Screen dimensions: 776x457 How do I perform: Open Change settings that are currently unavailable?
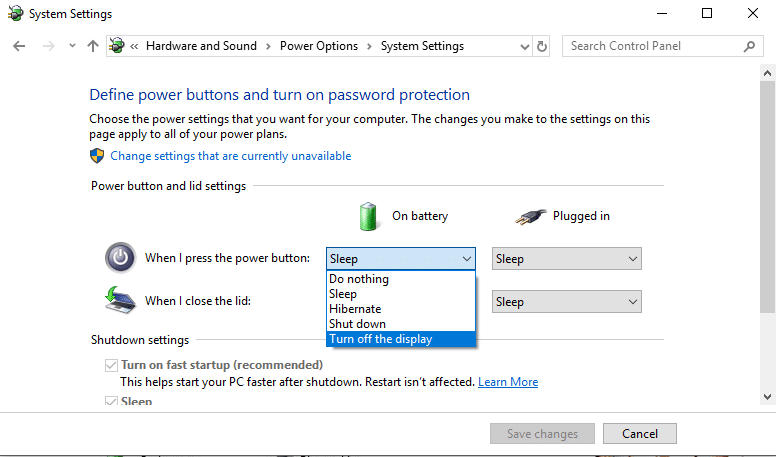230,156
